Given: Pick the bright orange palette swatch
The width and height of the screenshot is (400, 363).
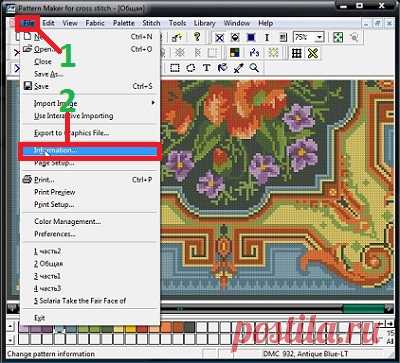Looking at the screenshot, I should (x=166, y=328).
